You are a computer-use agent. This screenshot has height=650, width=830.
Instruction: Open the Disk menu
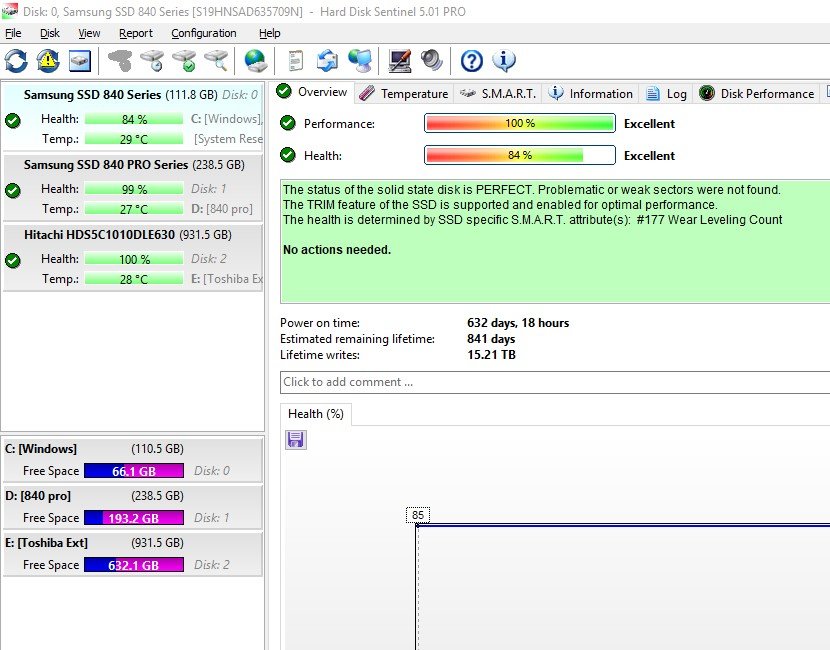(50, 33)
